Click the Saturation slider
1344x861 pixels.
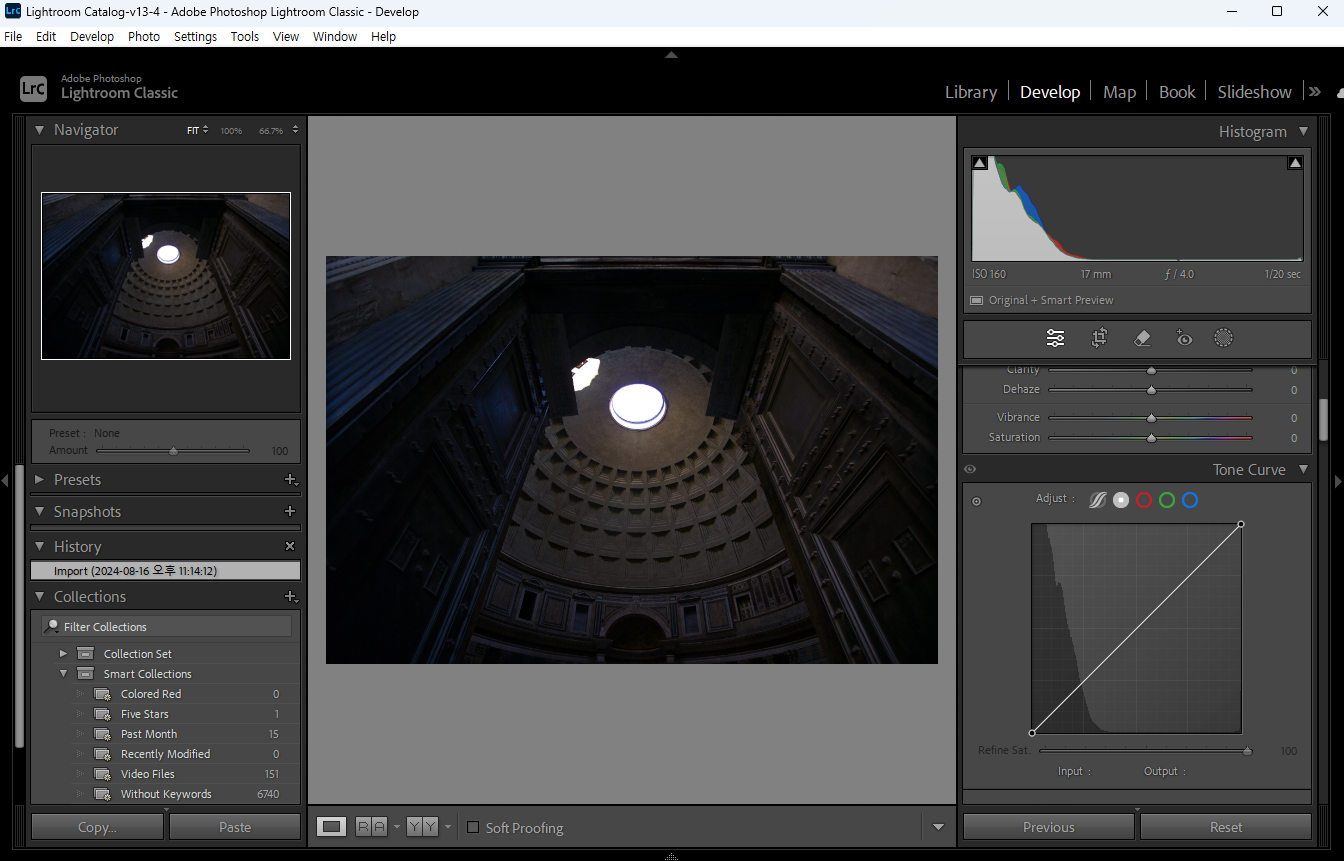pyautogui.click(x=1150, y=438)
